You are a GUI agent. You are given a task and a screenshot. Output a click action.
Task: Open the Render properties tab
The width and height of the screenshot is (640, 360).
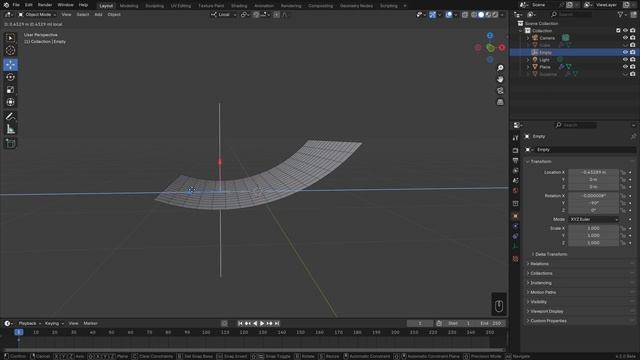pyautogui.click(x=516, y=151)
